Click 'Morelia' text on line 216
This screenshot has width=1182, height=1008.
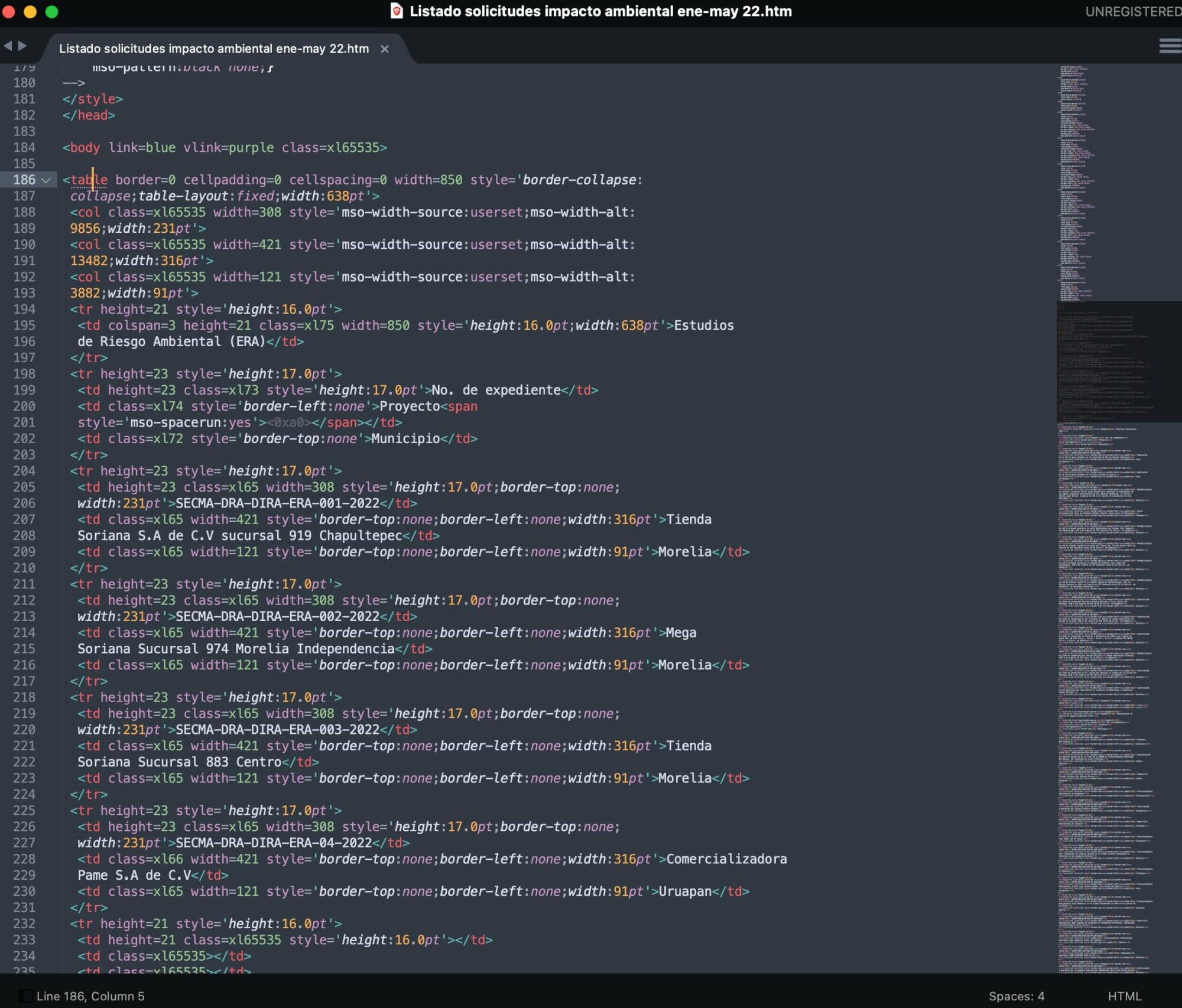coord(685,665)
